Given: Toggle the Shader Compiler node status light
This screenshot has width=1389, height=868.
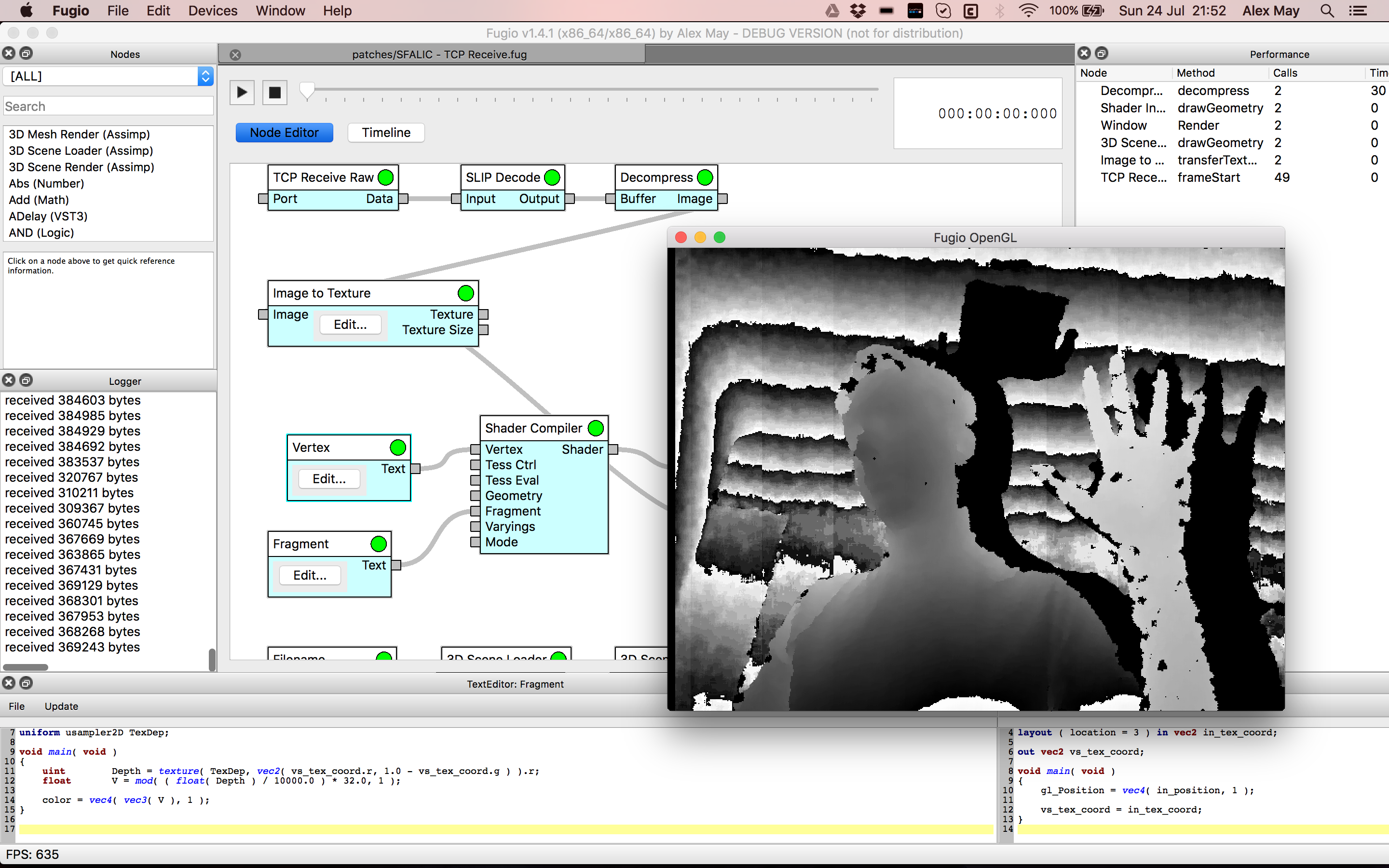Looking at the screenshot, I should coord(596,428).
